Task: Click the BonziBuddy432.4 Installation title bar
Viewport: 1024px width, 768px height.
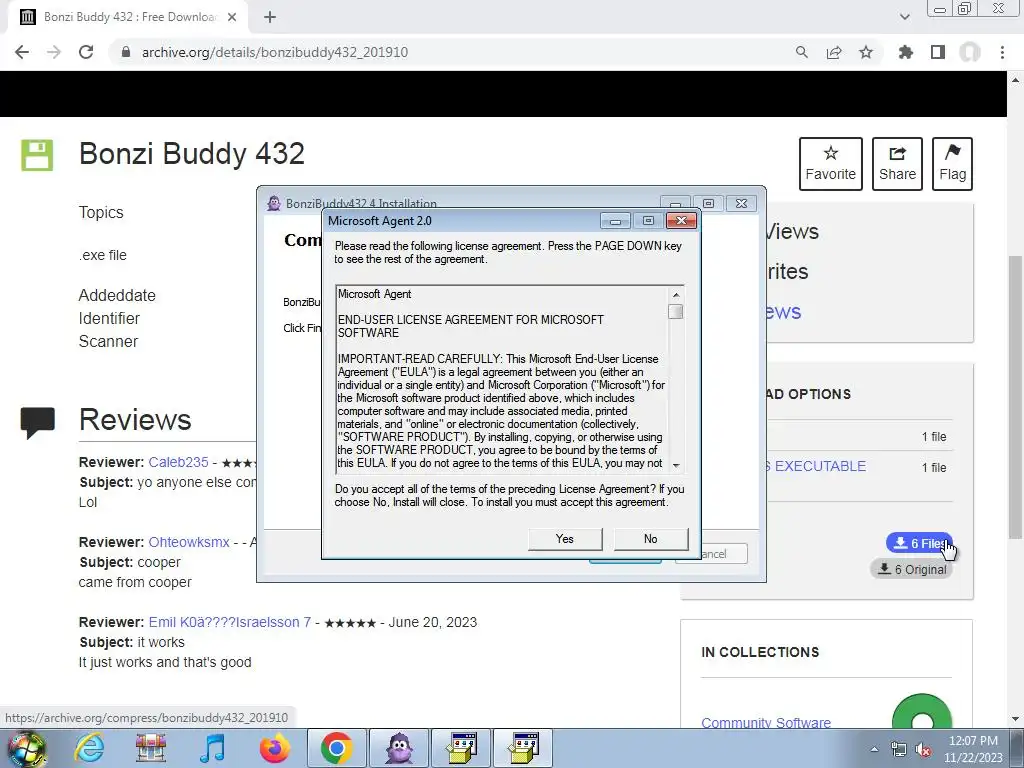Action: click(457, 203)
